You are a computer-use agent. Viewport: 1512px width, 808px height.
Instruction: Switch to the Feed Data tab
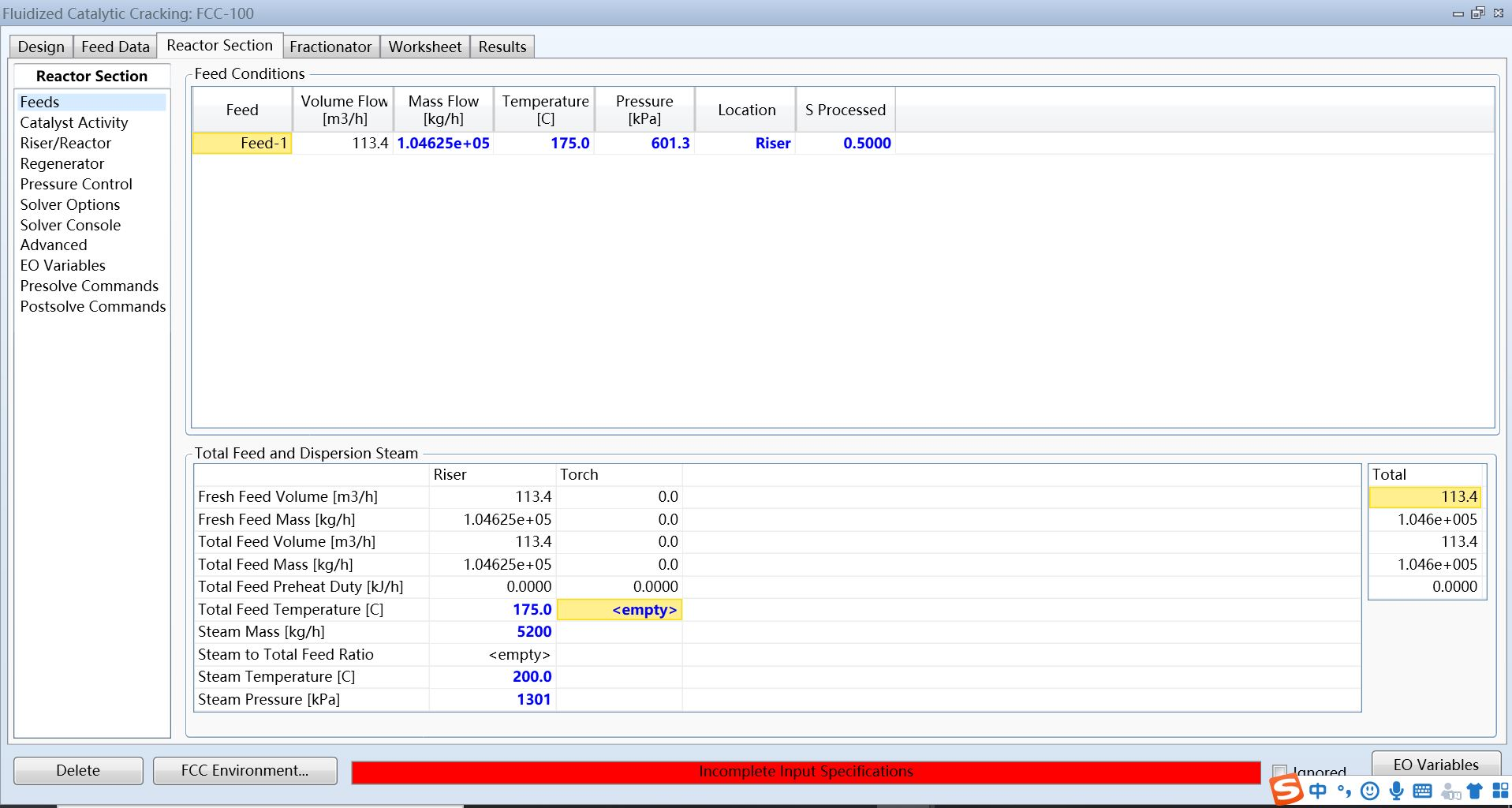(x=115, y=47)
